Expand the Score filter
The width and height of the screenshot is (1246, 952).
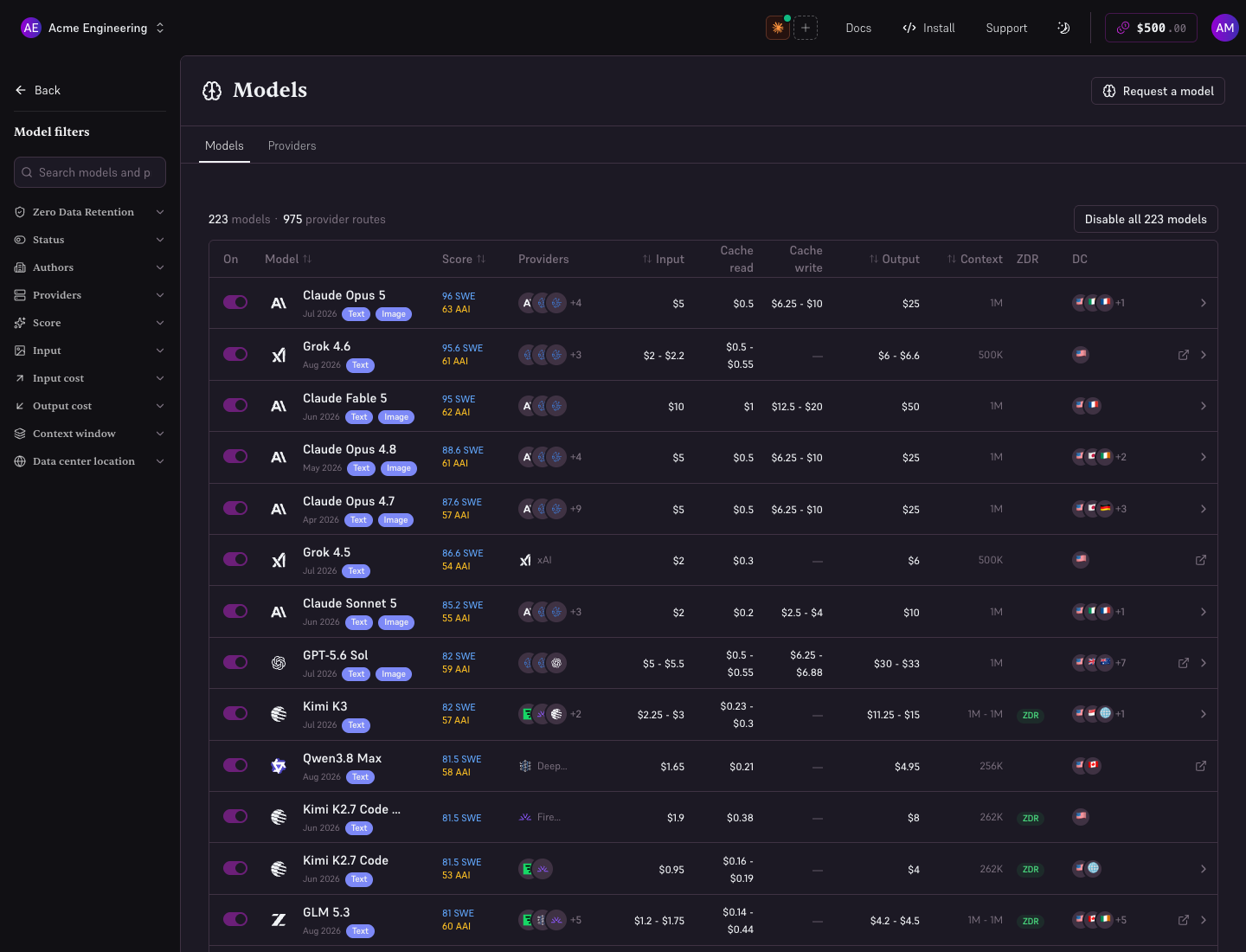click(90, 323)
